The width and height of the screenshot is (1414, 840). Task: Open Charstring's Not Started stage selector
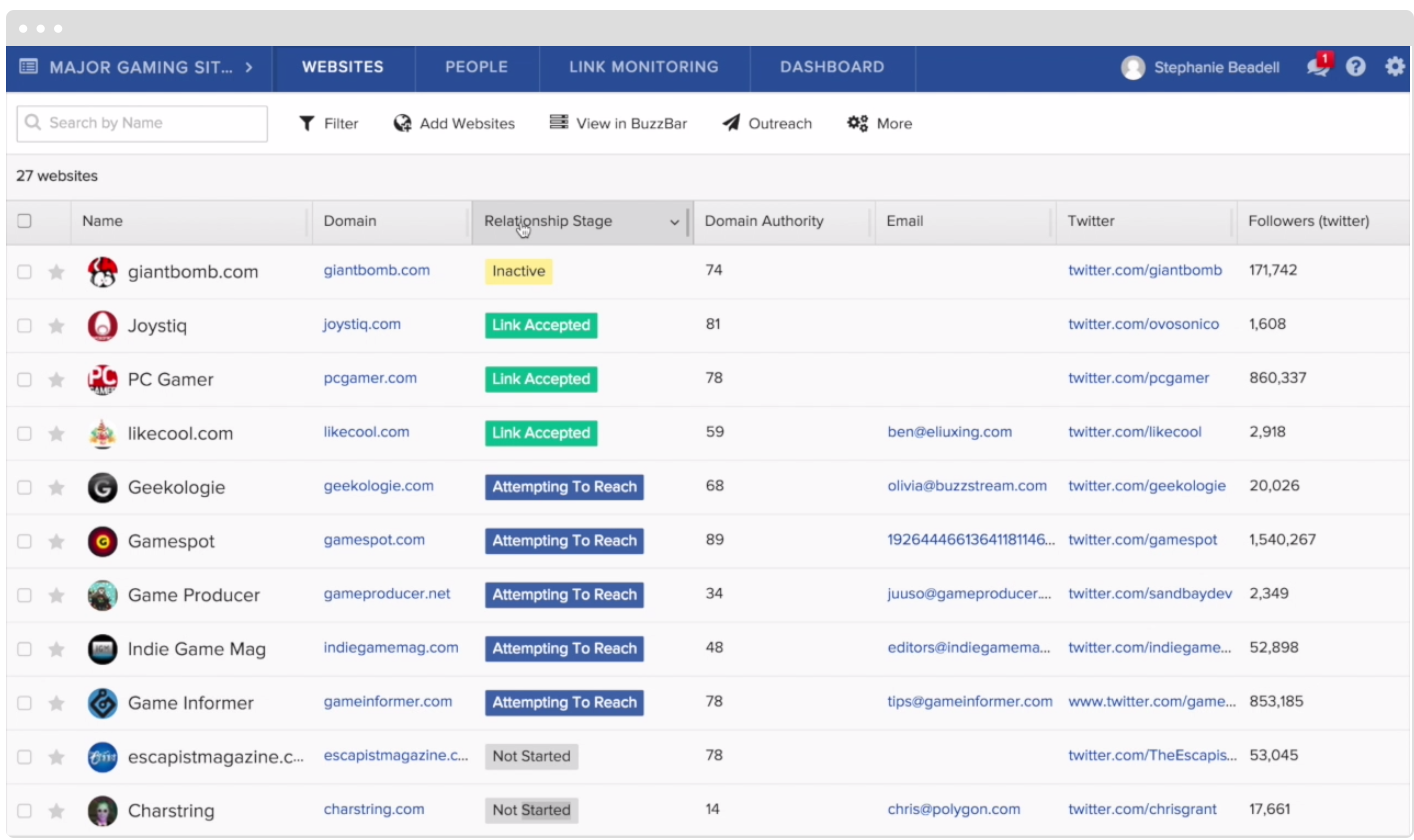(x=531, y=811)
